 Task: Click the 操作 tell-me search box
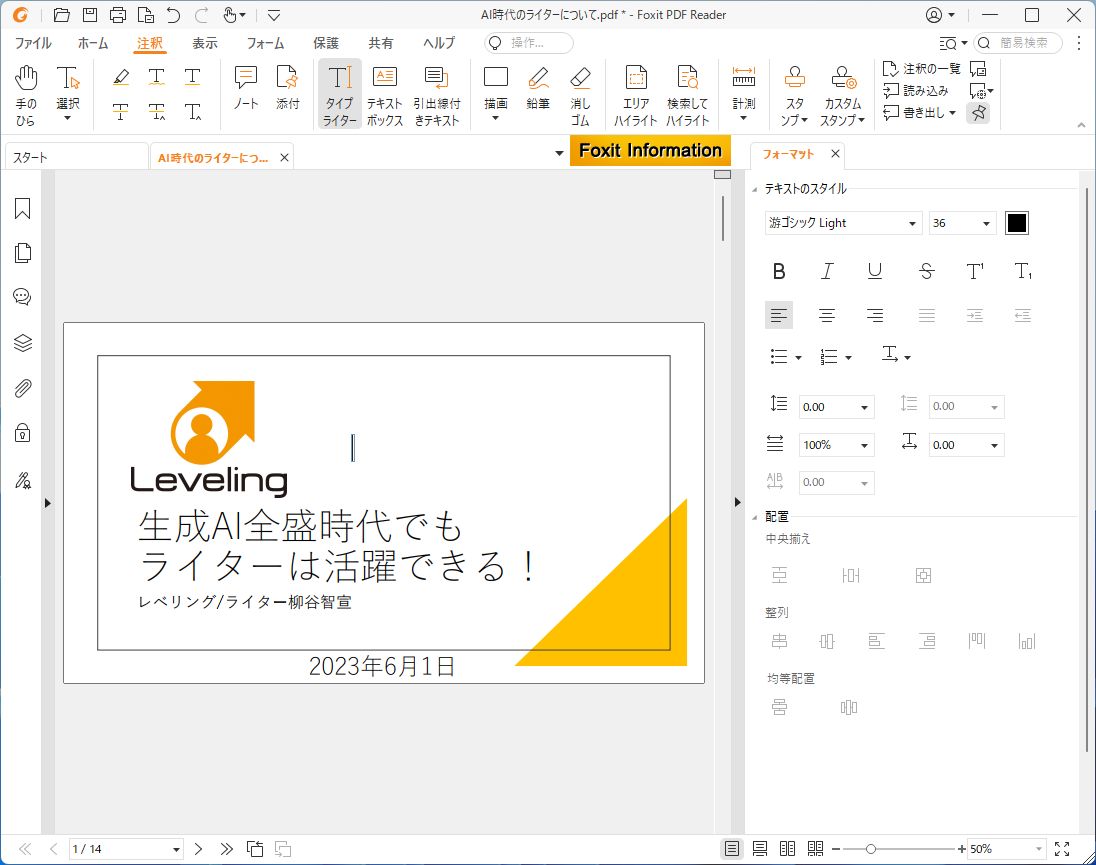click(x=529, y=43)
